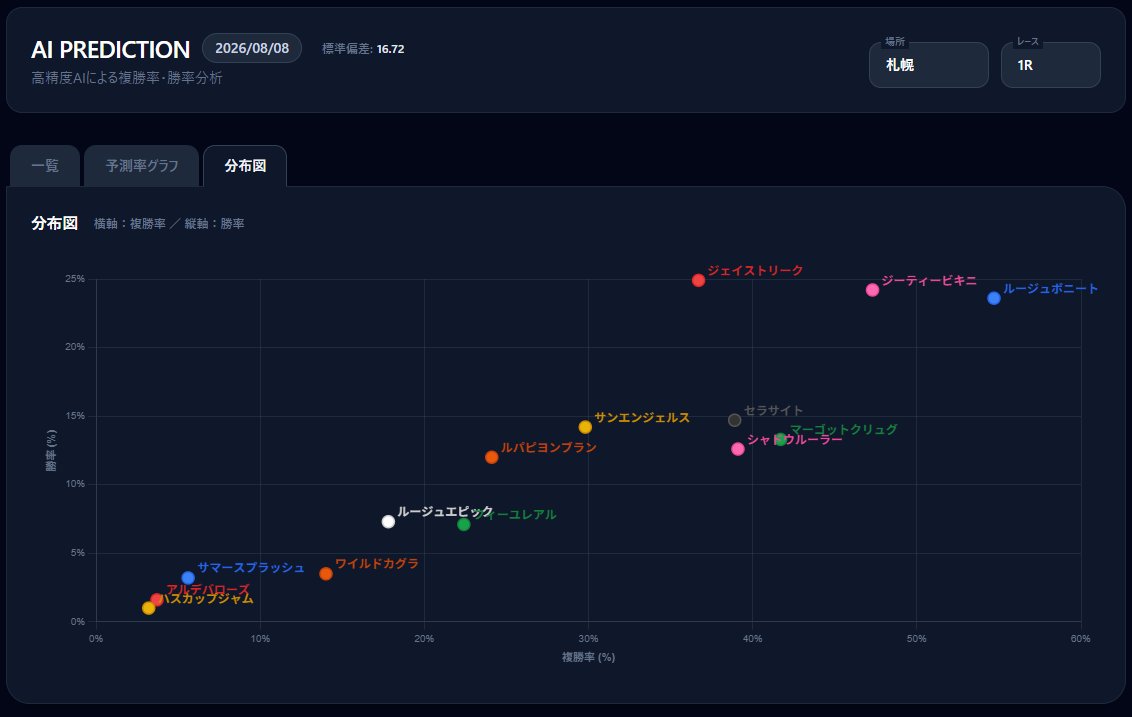Click the green マーゴットクリュグ data point
This screenshot has width=1132, height=717.
tap(780, 440)
